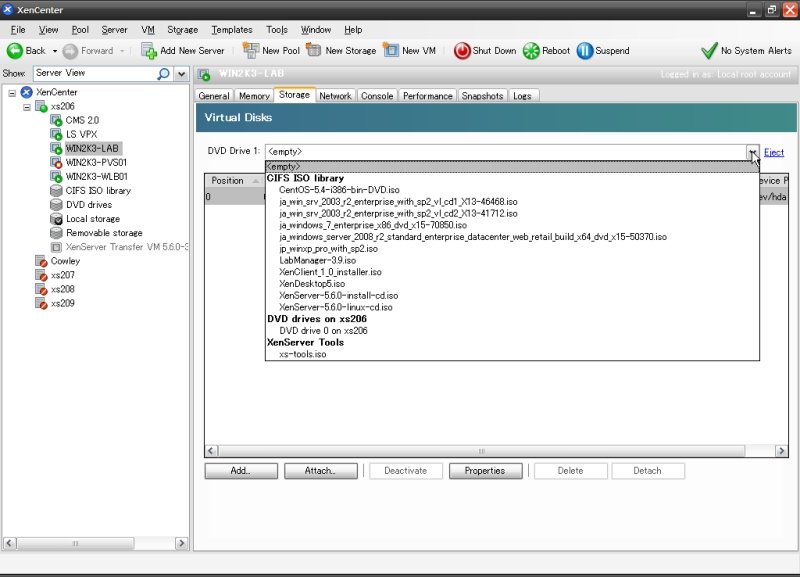Select the WIN2K3-PVS01 VM icon

tap(56, 163)
